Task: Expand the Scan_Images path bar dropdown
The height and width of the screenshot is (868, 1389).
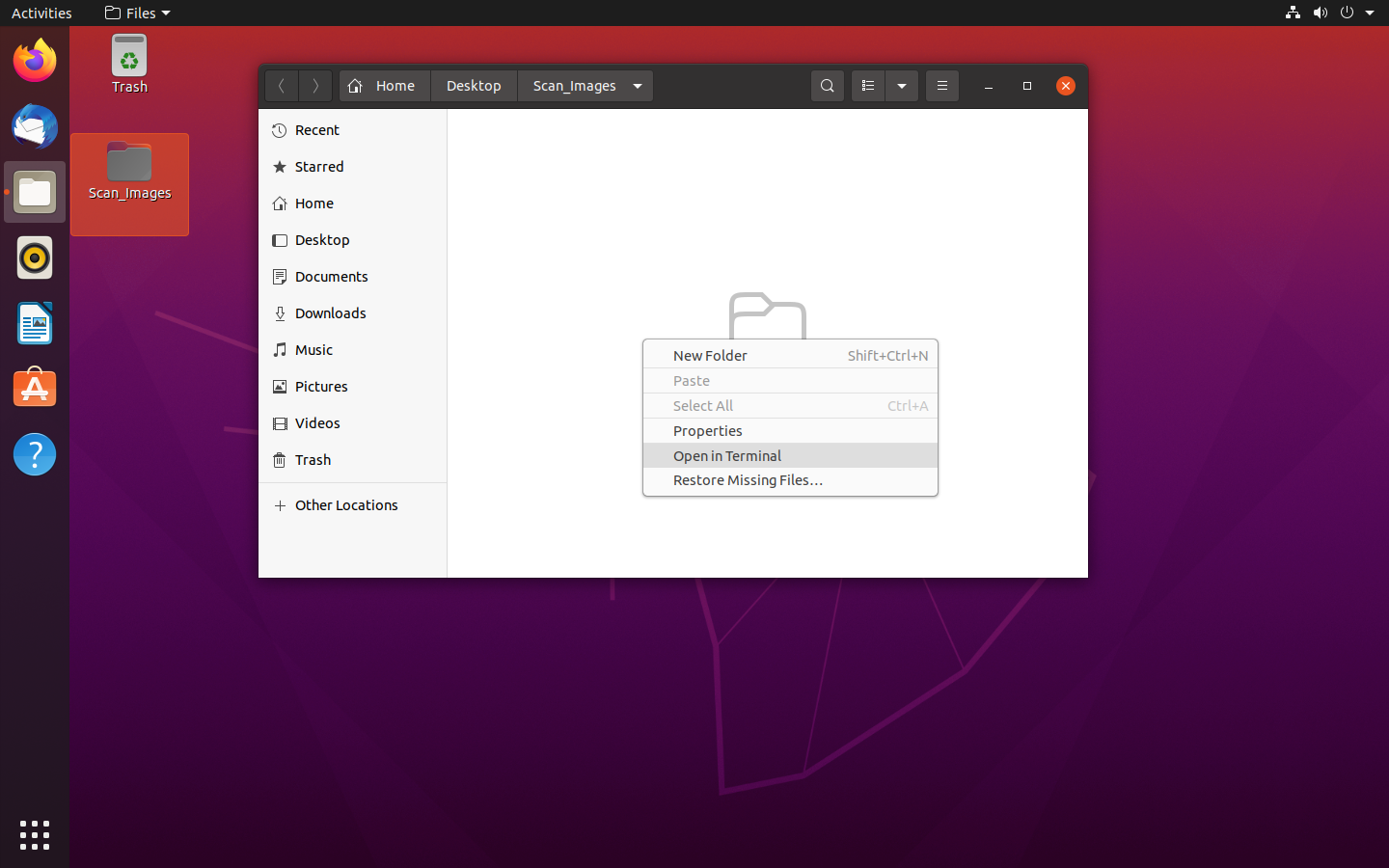Action: click(638, 86)
